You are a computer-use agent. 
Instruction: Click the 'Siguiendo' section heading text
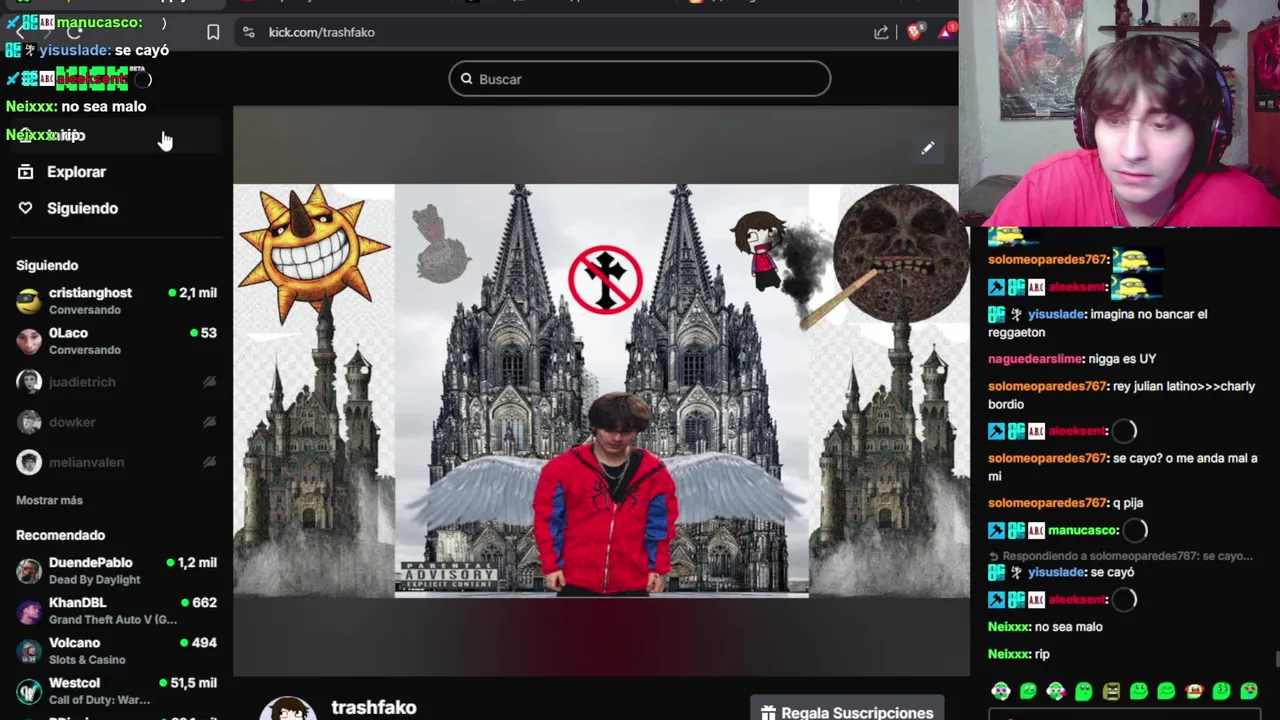click(47, 265)
